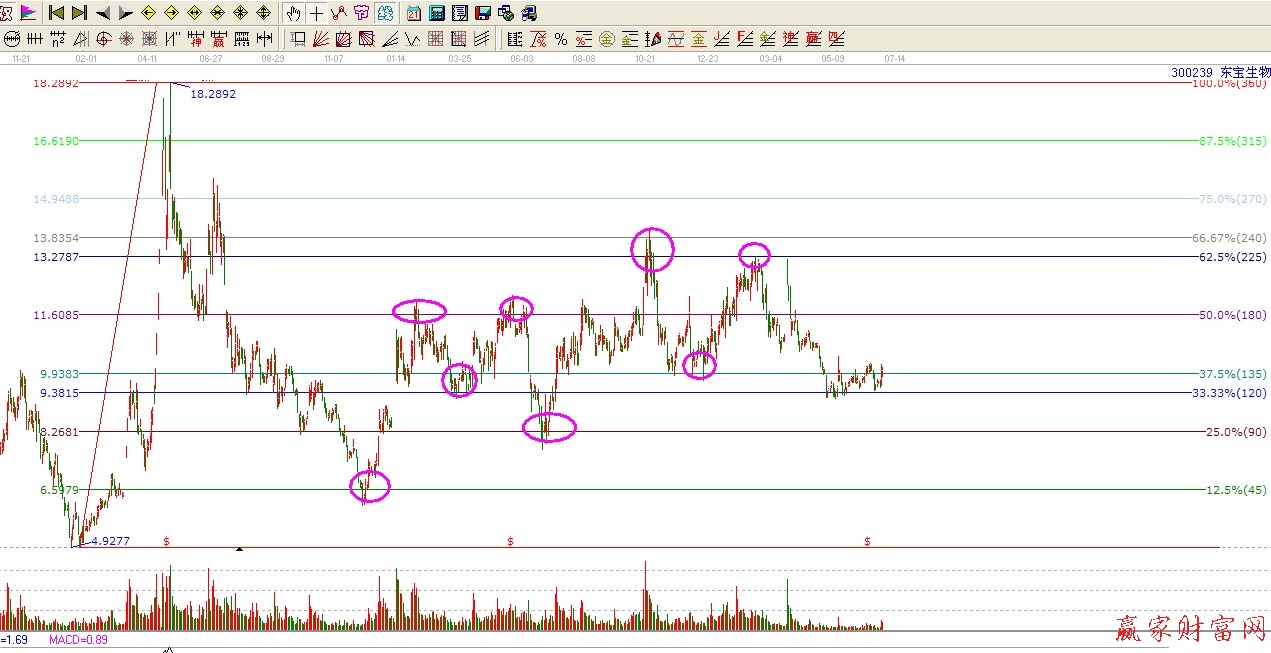Click the MACD=0.89 indicator readout
Viewport: 1271px width, 653px height.
point(78,640)
